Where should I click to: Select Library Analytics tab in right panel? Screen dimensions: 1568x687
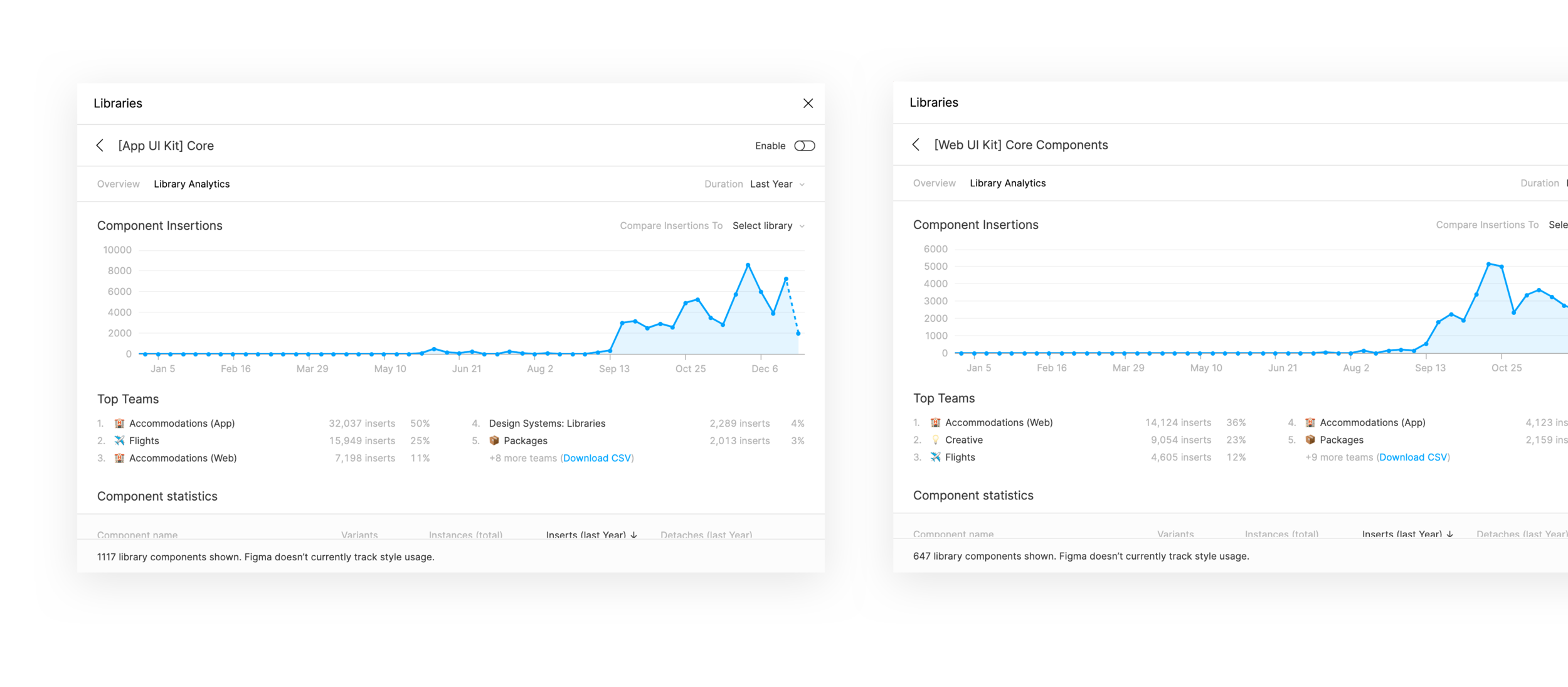(1007, 183)
